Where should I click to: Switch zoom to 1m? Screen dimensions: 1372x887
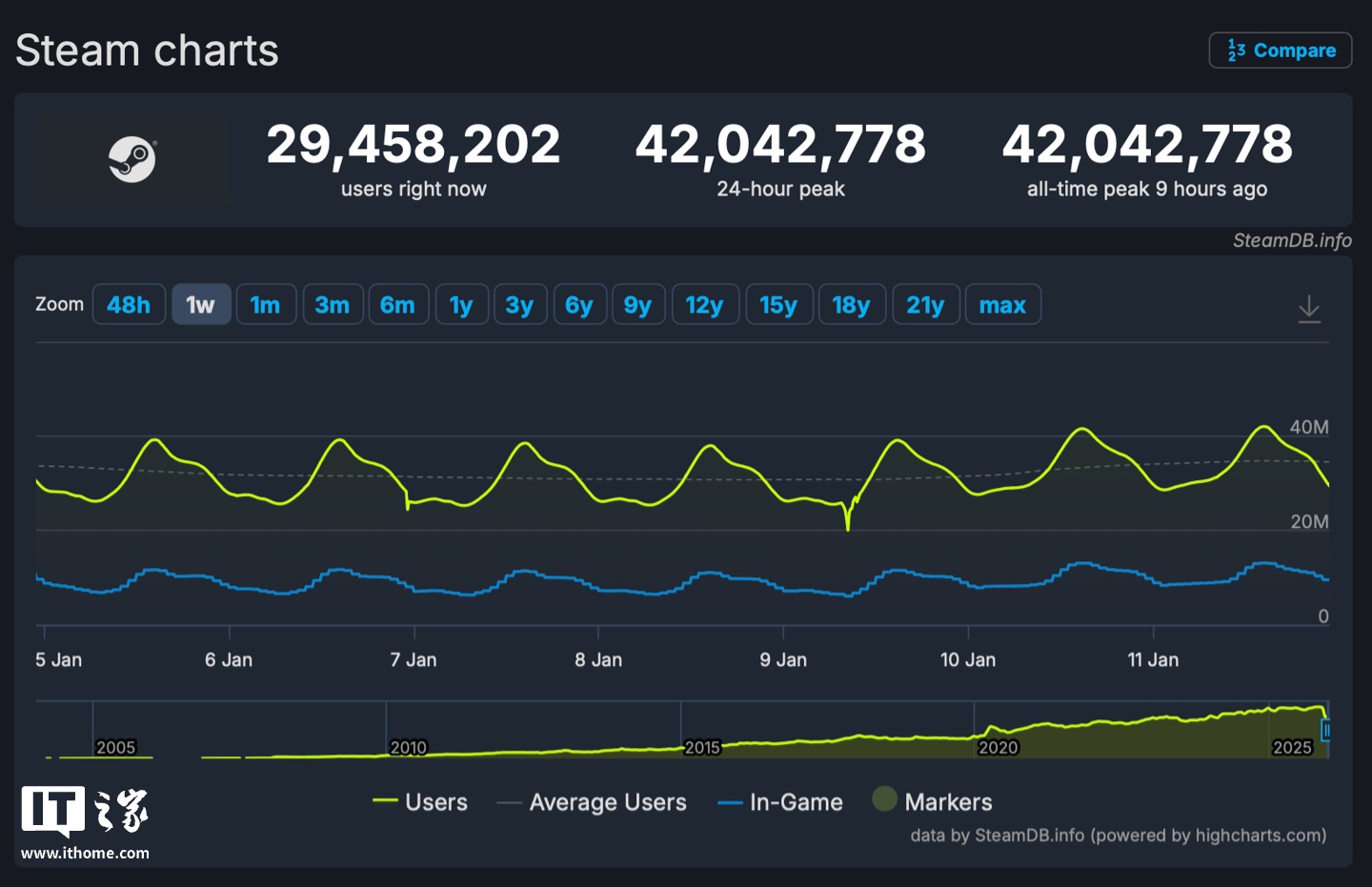pyautogui.click(x=265, y=305)
